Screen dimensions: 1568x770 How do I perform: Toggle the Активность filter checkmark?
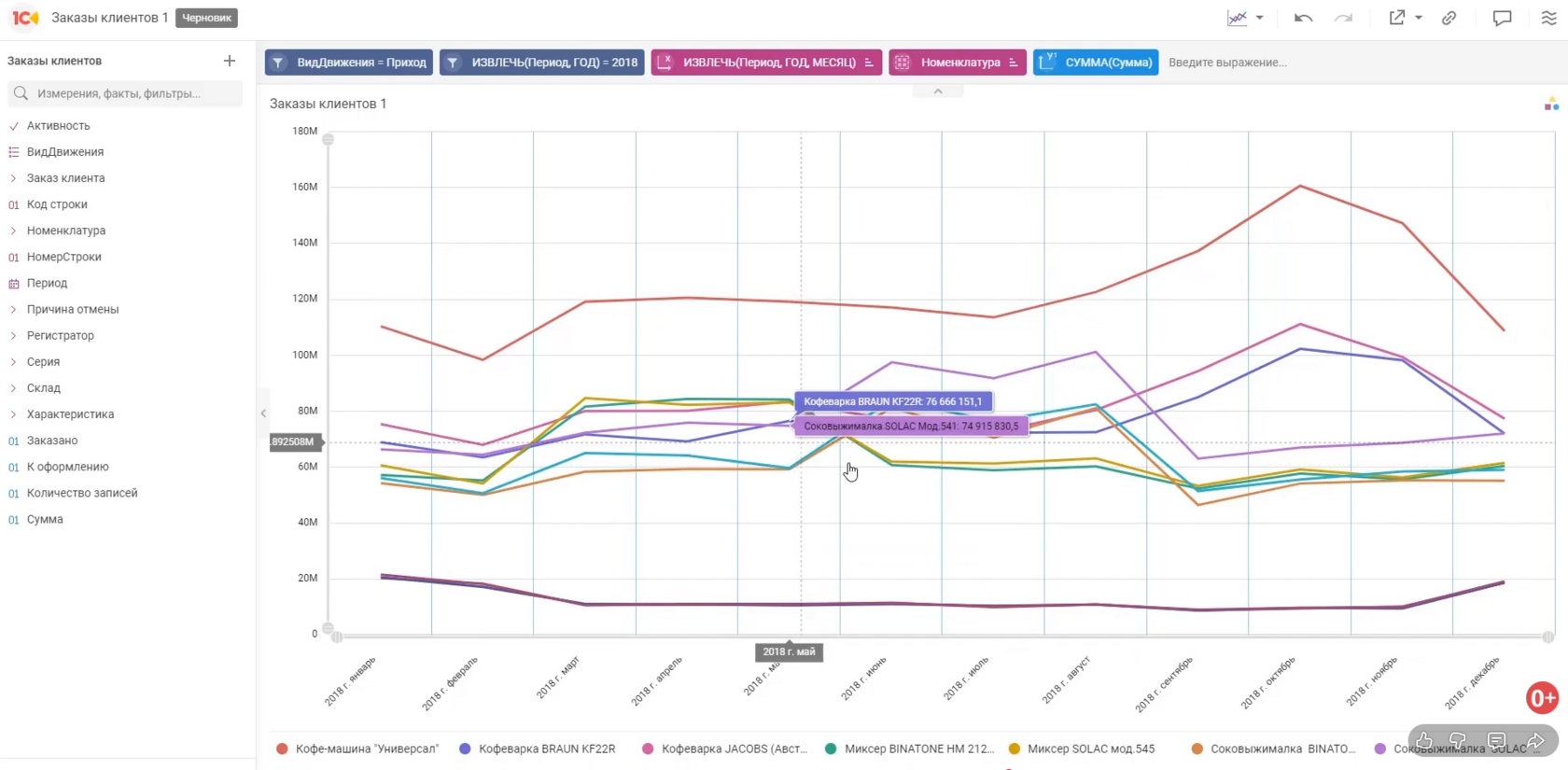pyautogui.click(x=14, y=126)
